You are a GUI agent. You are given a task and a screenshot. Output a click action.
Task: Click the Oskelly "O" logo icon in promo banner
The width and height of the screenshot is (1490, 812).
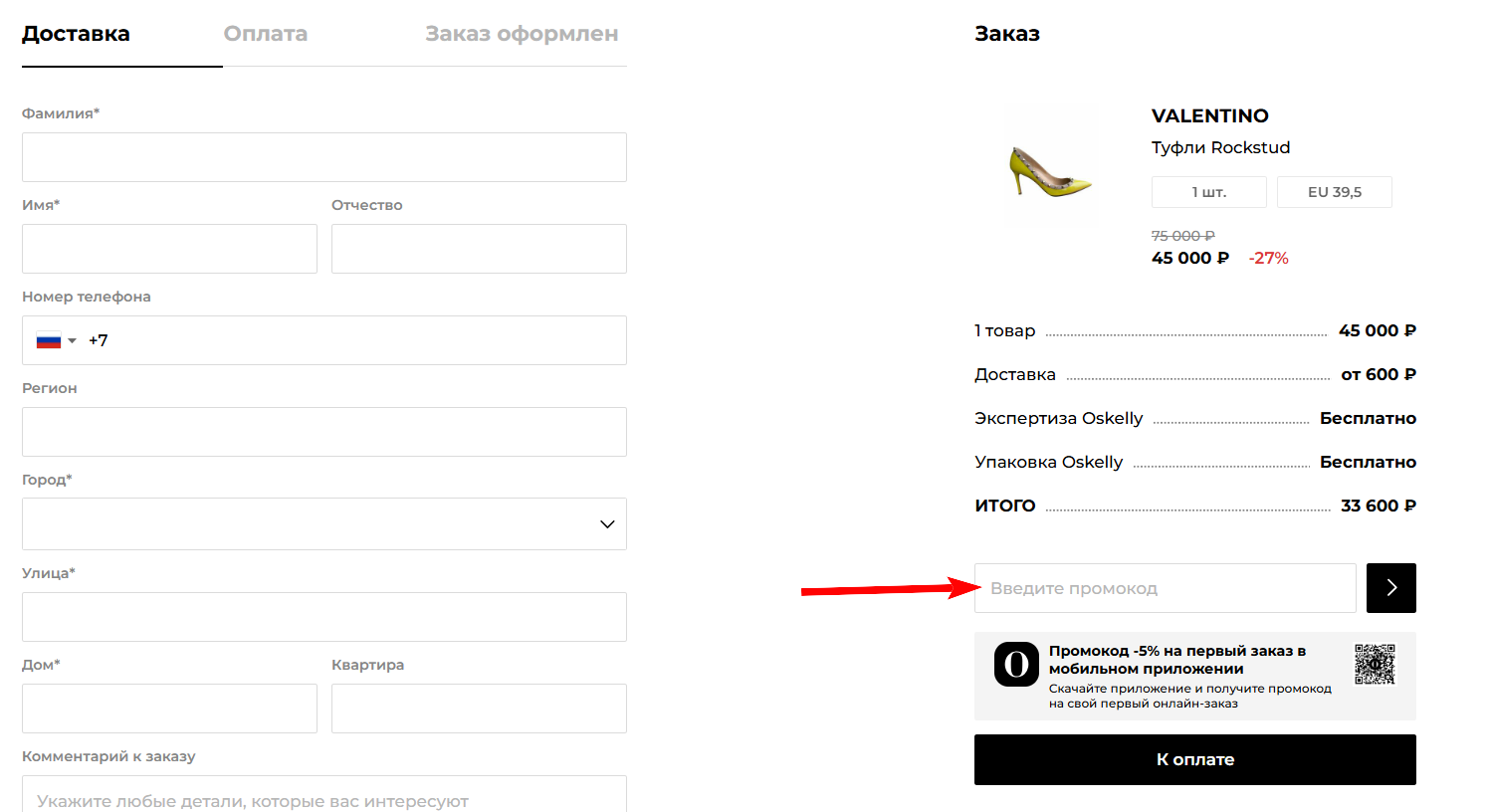(1015, 665)
